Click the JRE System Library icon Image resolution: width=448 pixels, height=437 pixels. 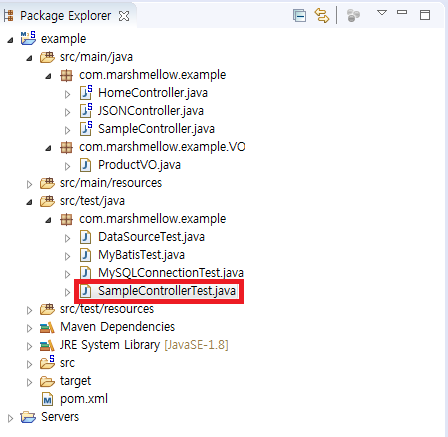pos(47,346)
